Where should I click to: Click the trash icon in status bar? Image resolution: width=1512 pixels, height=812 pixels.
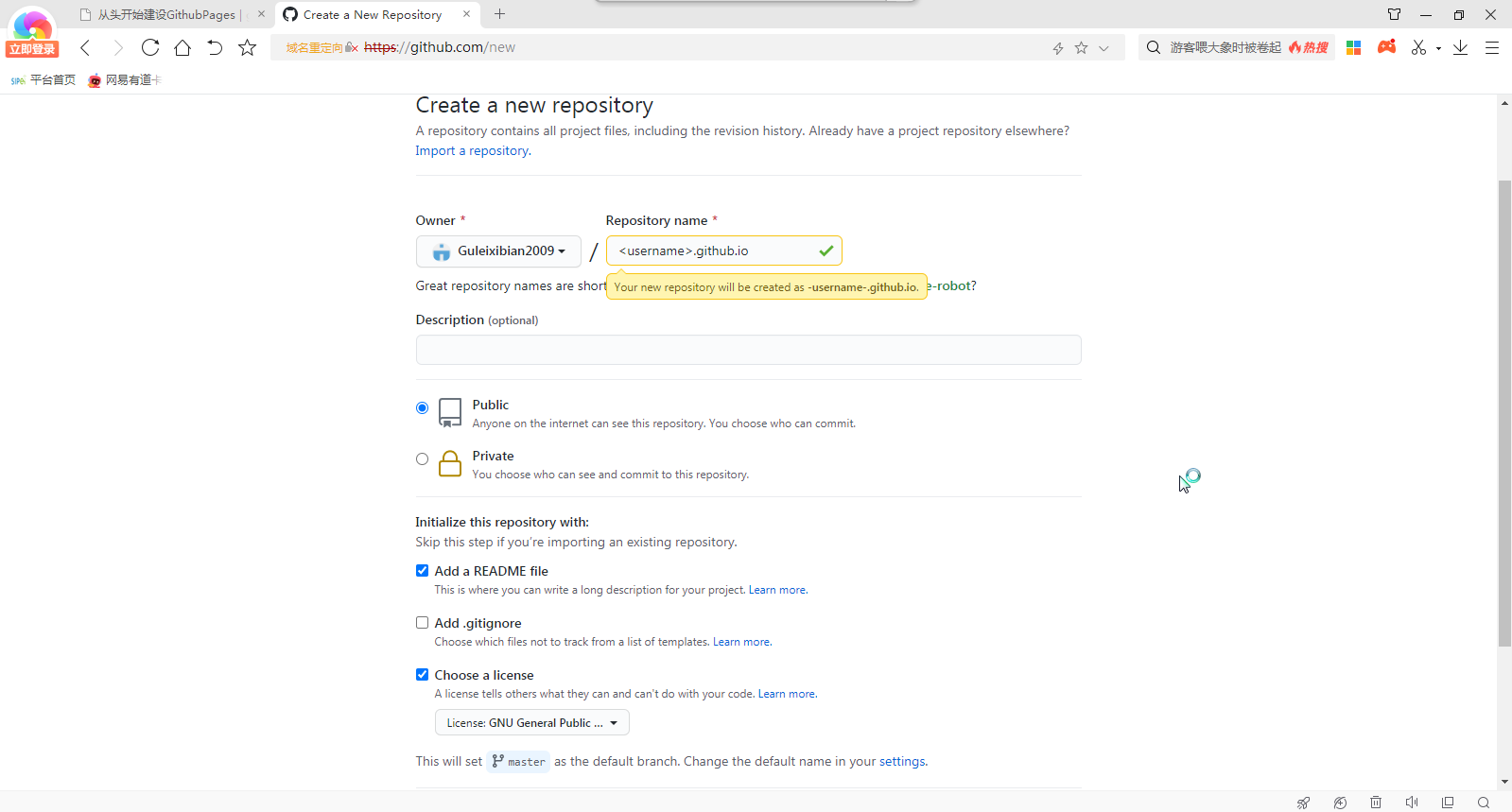pyautogui.click(x=1376, y=803)
